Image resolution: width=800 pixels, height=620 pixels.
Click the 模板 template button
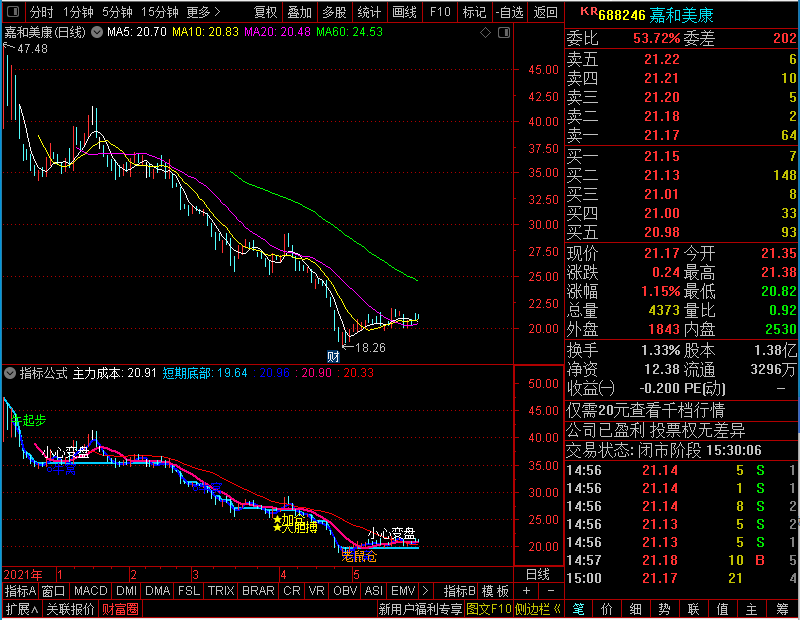[x=495, y=591]
